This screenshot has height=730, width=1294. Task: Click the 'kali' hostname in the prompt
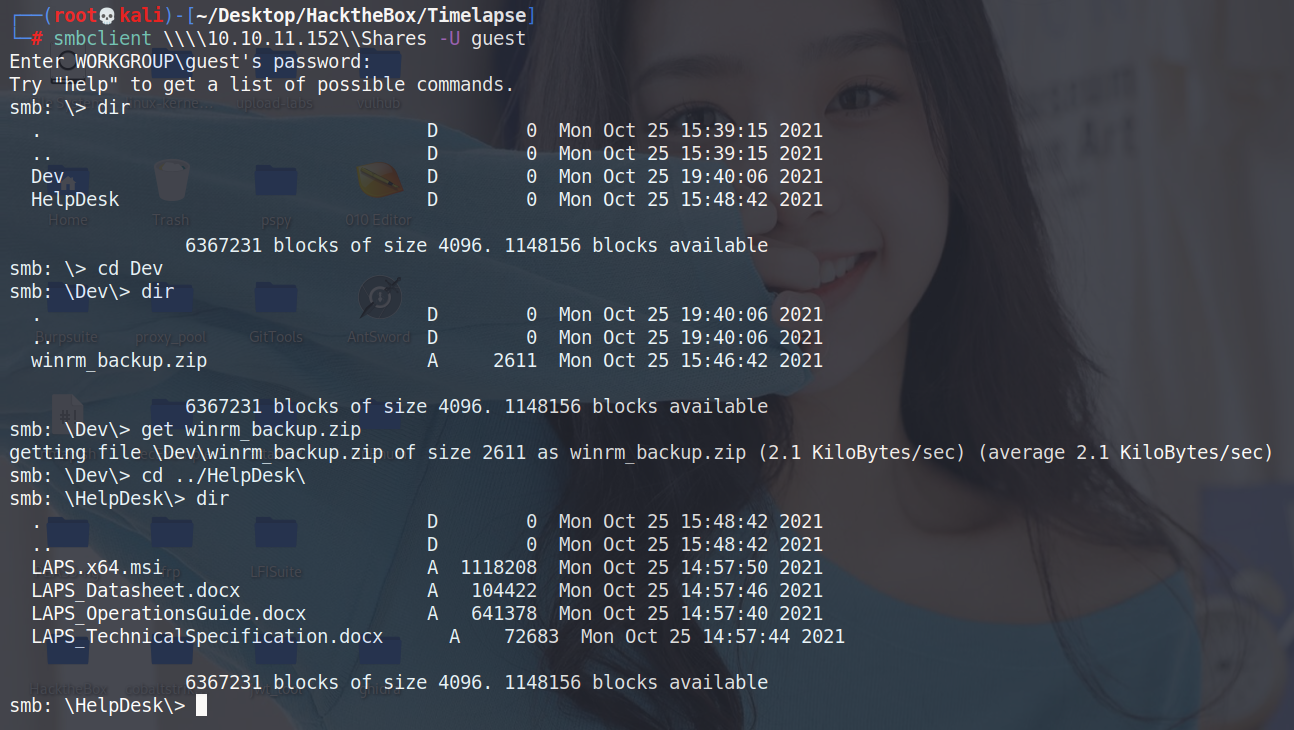tap(142, 15)
